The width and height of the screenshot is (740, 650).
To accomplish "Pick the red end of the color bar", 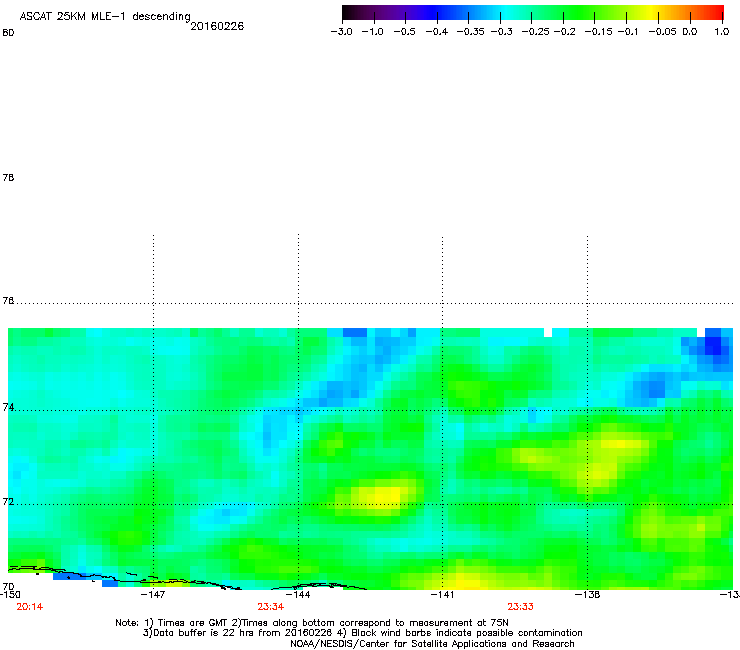I will pyautogui.click(x=718, y=12).
